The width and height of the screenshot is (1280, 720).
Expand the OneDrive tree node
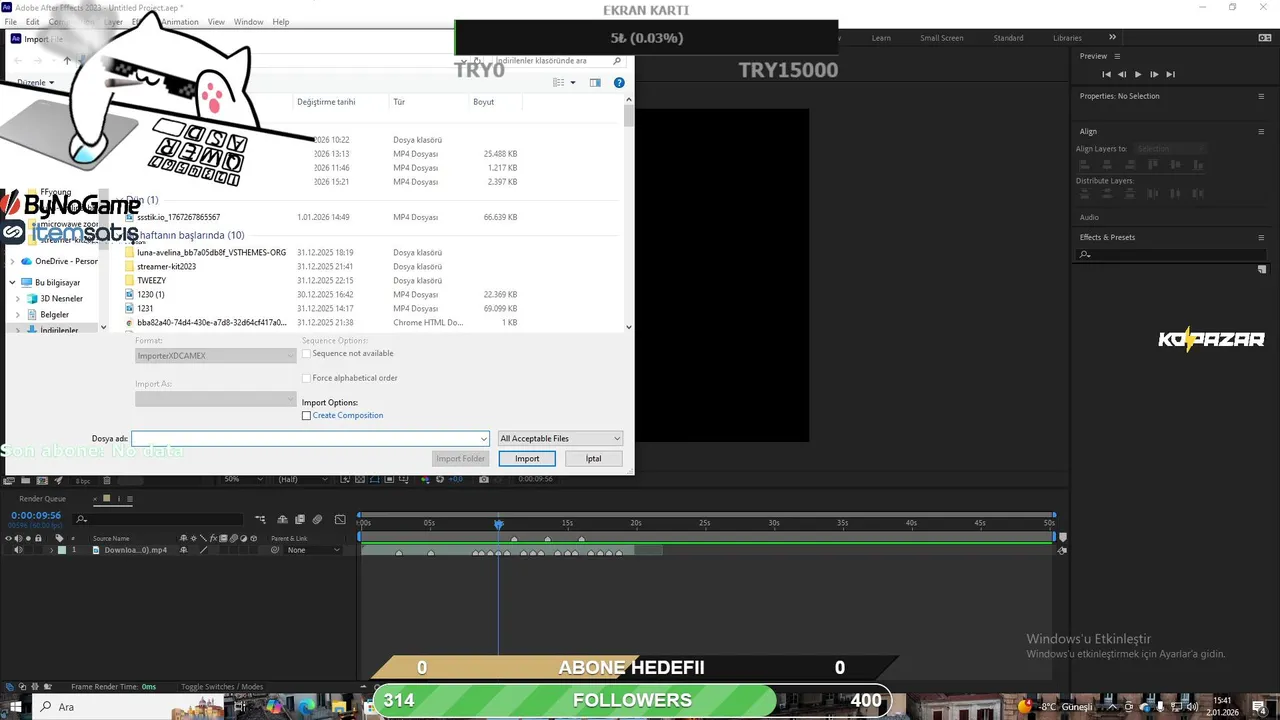12,261
